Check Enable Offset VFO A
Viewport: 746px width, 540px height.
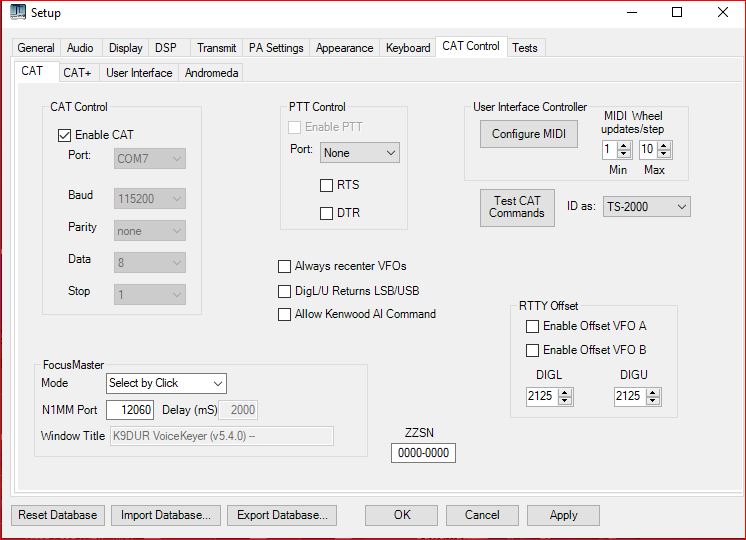click(533, 326)
